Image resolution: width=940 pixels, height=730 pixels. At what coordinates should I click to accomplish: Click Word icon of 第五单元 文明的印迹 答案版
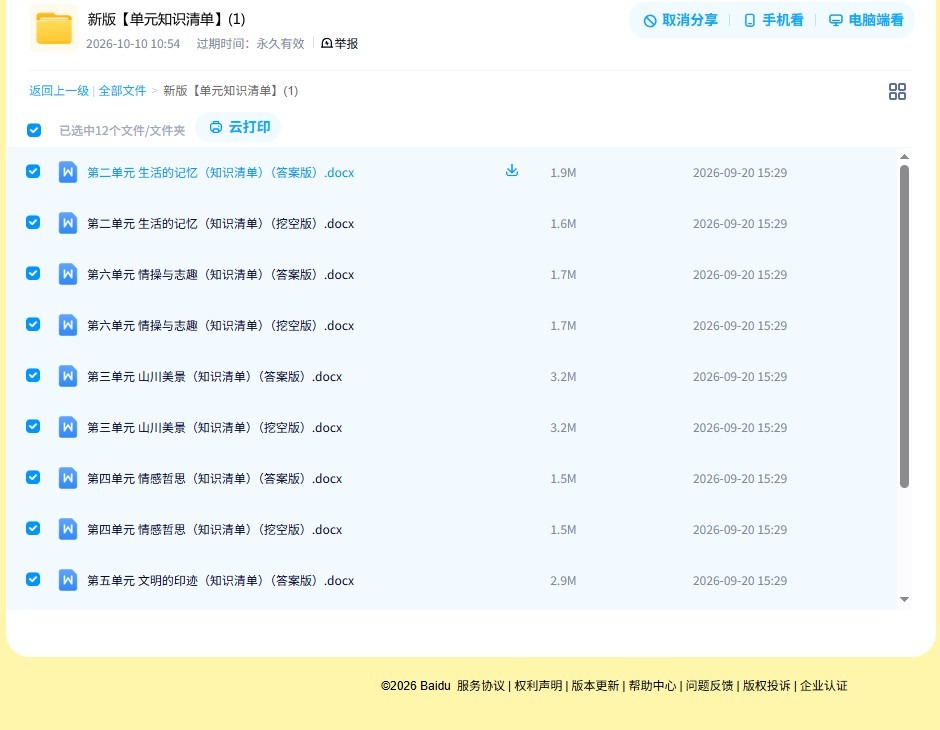(x=68, y=580)
